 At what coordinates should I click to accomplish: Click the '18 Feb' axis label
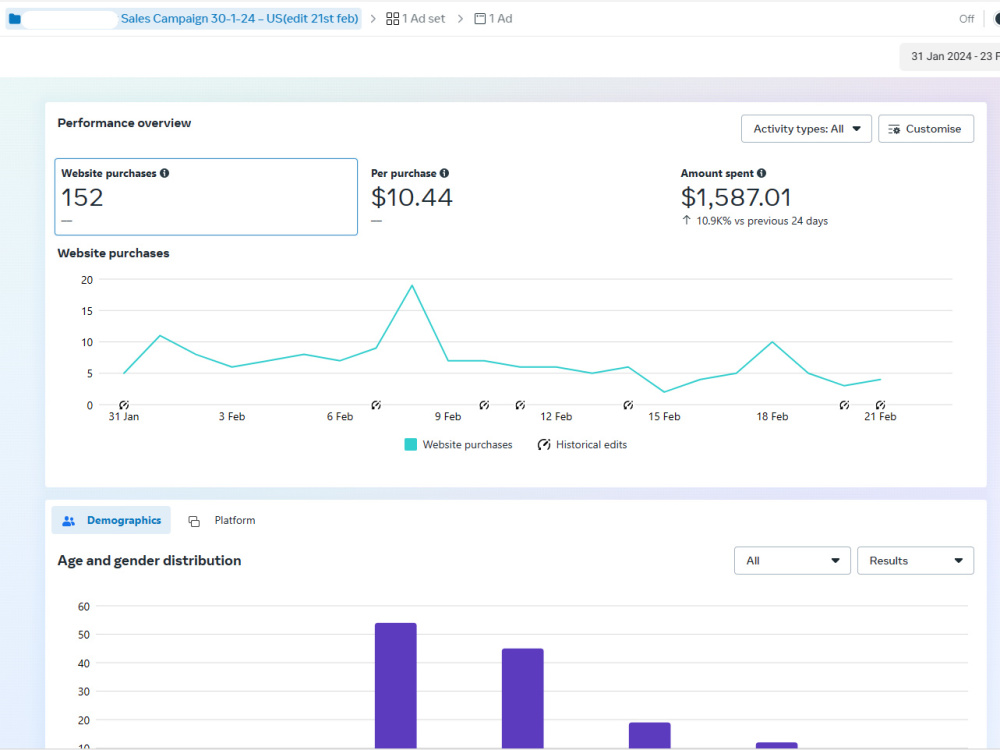pyautogui.click(x=772, y=416)
